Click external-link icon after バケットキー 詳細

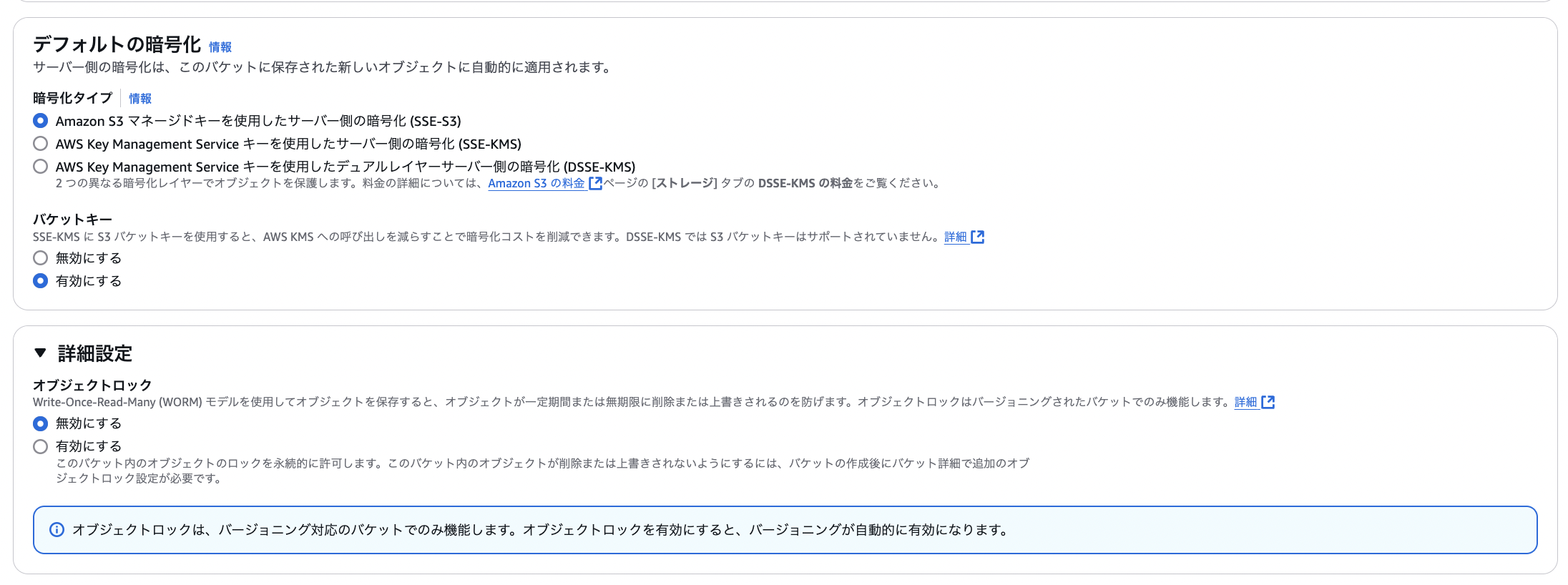pyautogui.click(x=978, y=237)
